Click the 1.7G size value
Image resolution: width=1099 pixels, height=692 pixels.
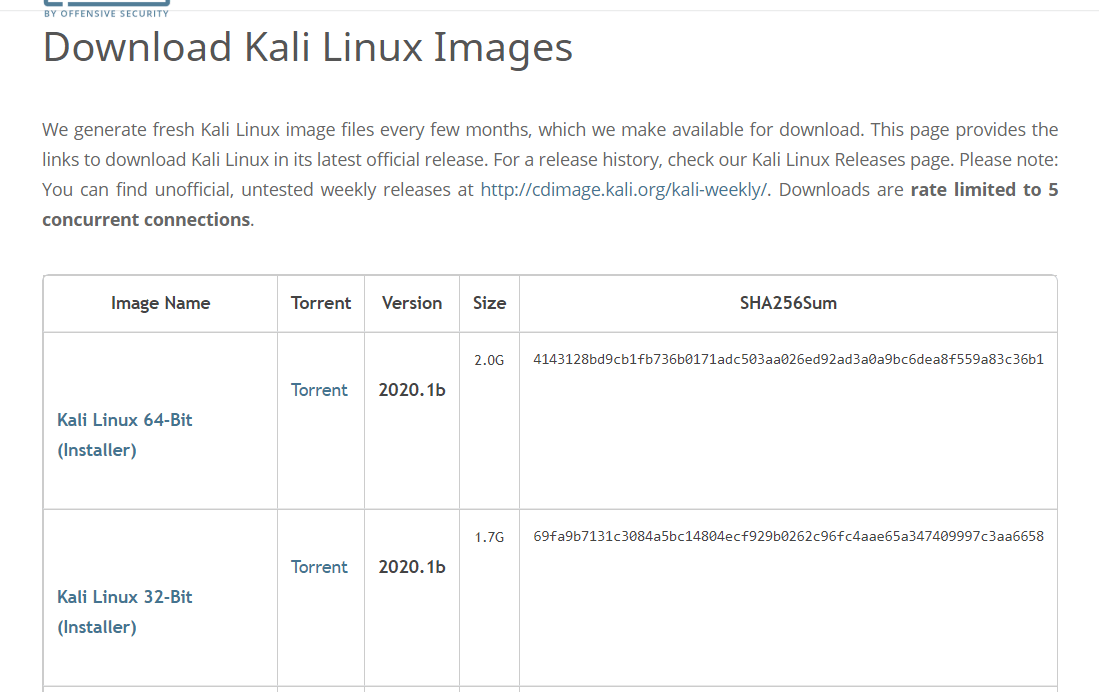[x=489, y=537]
